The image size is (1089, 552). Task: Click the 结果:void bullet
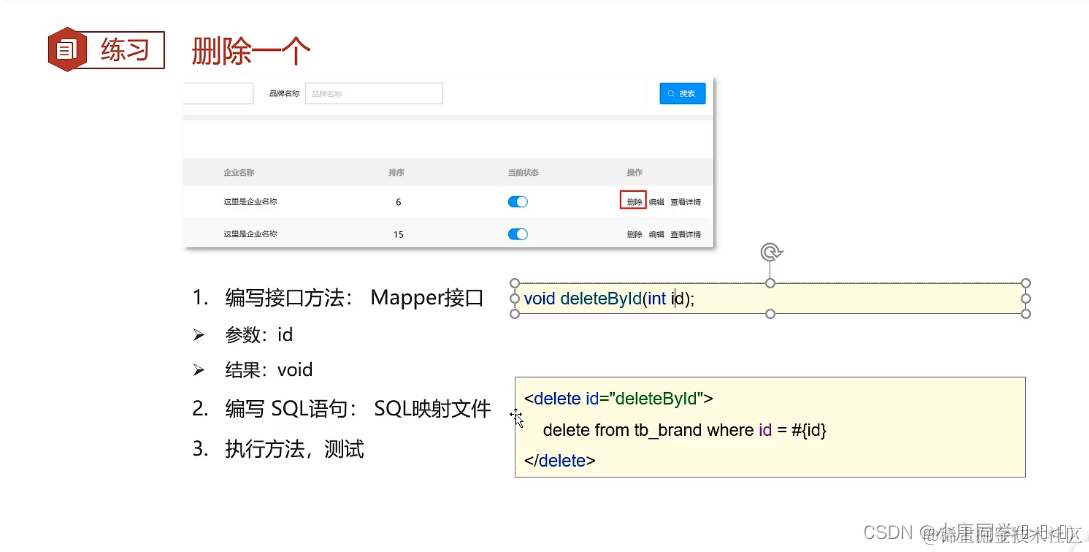pyautogui.click(x=253, y=369)
